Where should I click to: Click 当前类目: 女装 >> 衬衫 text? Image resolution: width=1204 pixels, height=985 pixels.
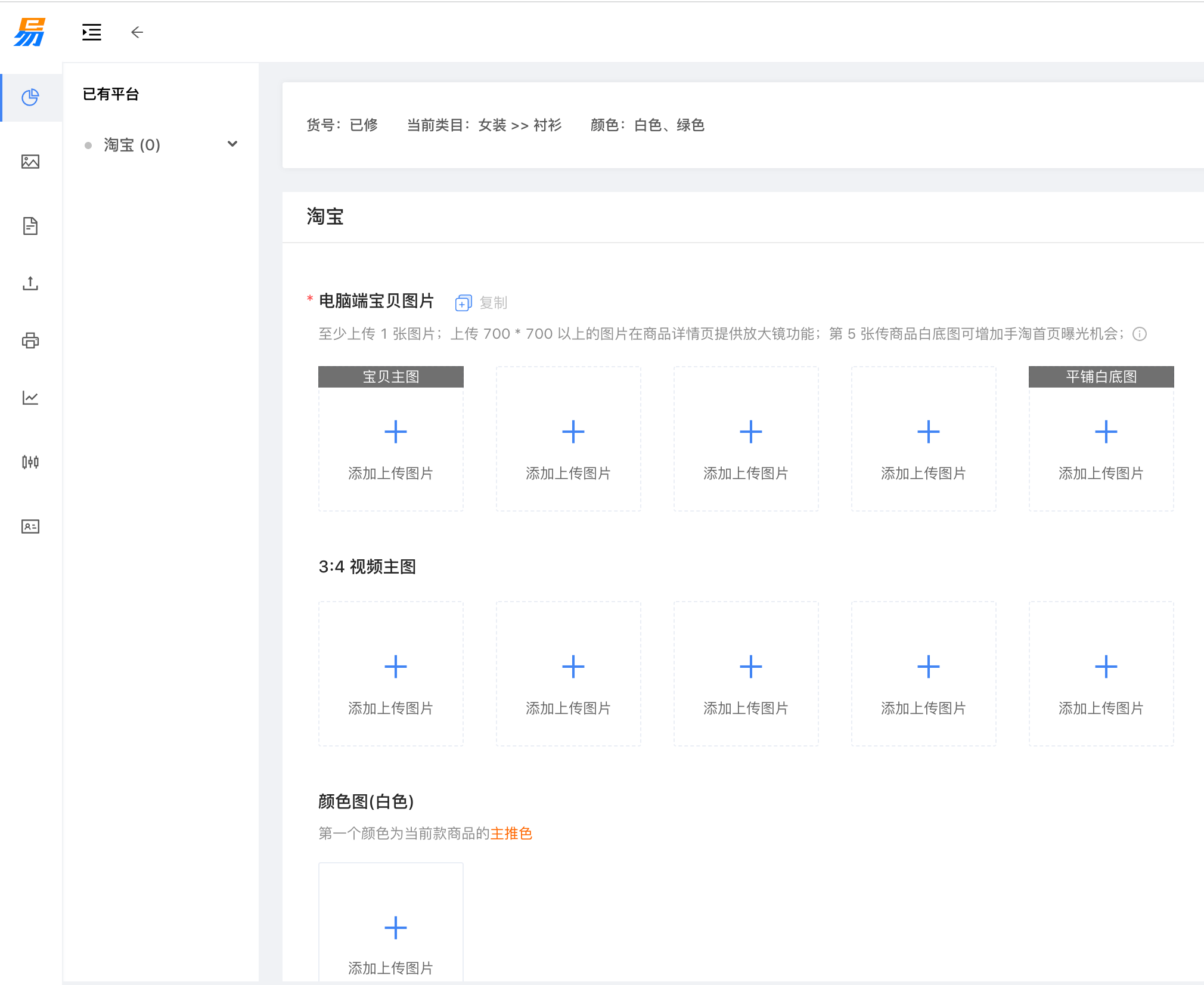[485, 125]
